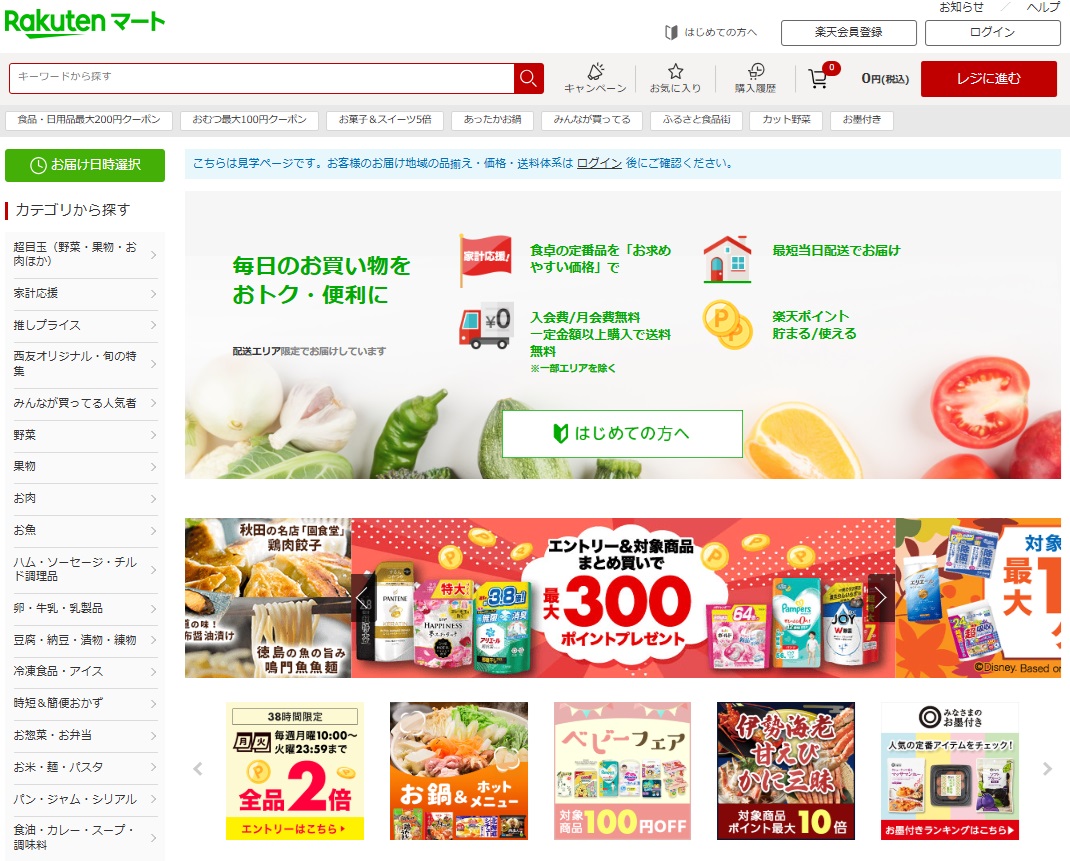Show next slide in main banner carousel
Image resolution: width=1070 pixels, height=861 pixels.
click(881, 598)
